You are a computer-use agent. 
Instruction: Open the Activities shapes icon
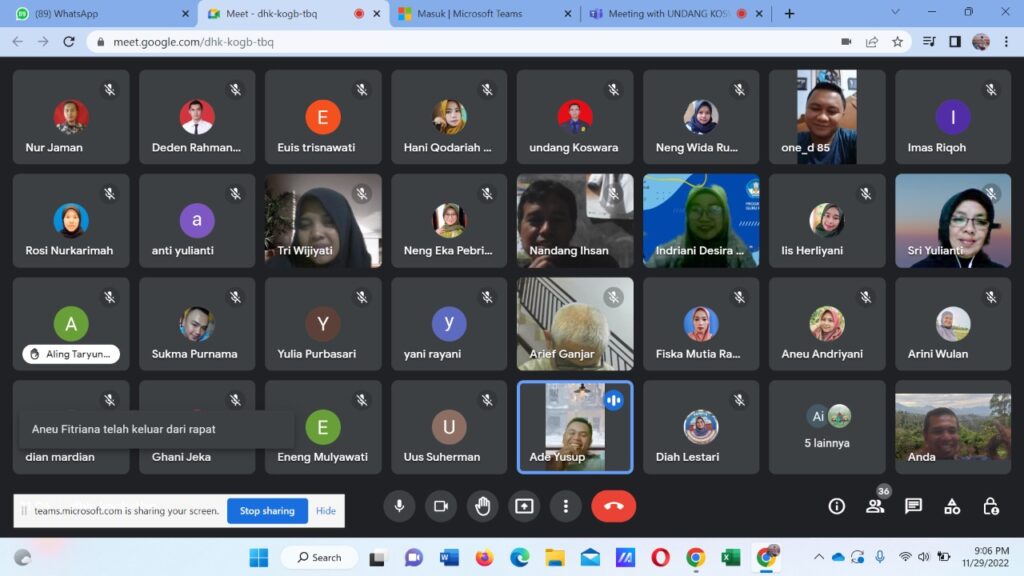point(952,506)
